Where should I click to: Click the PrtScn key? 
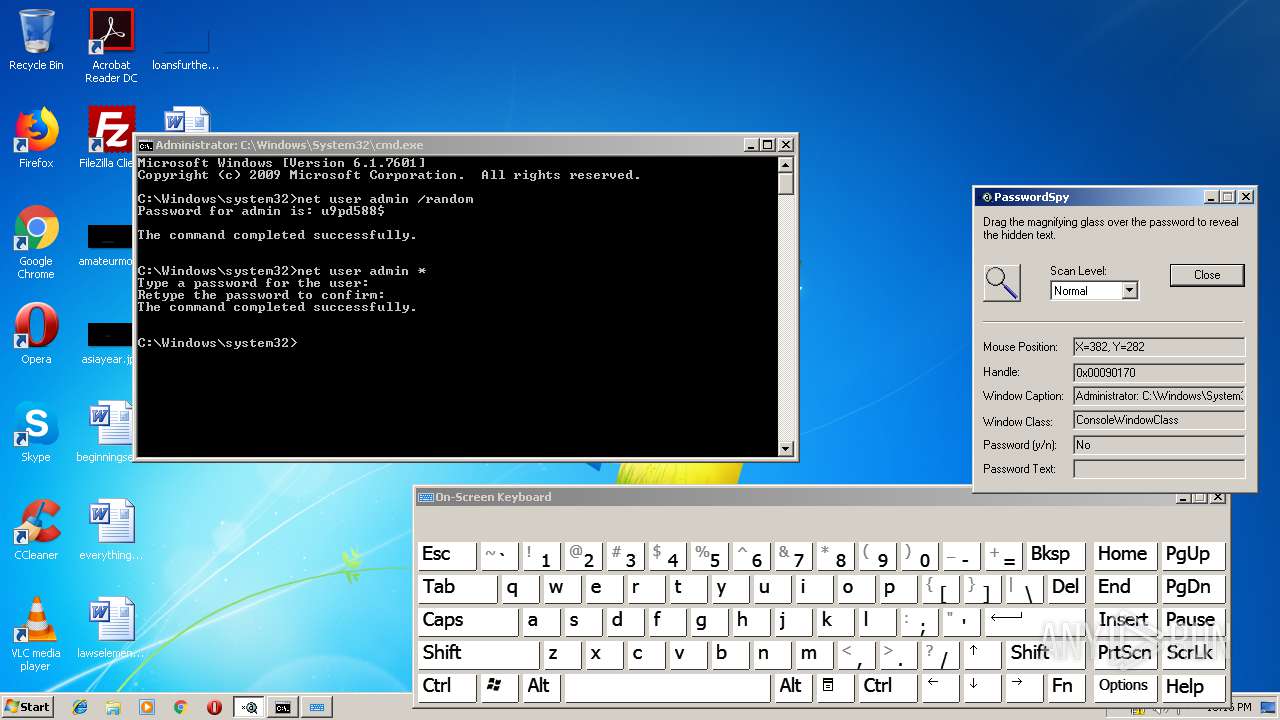[x=1124, y=654]
